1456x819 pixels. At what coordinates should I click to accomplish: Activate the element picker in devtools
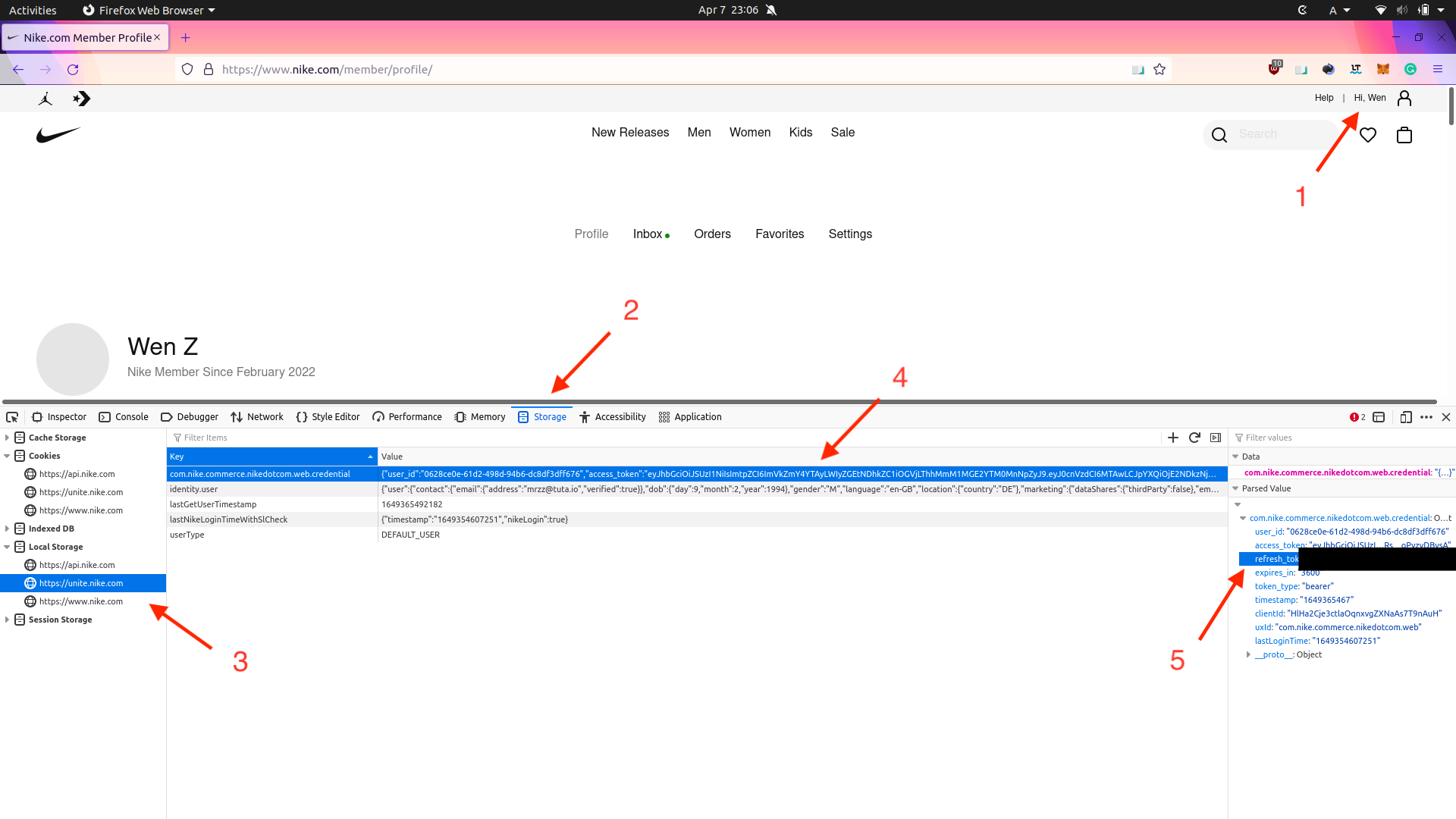pyautogui.click(x=12, y=417)
